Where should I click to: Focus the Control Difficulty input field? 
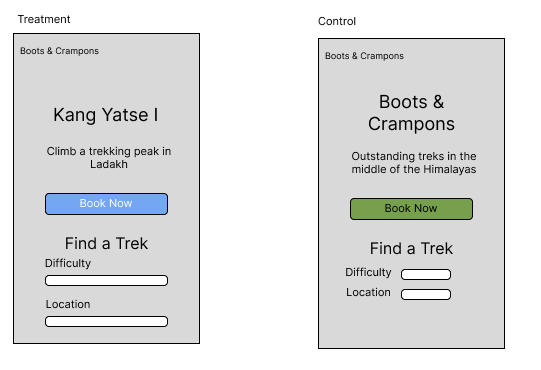pos(426,274)
